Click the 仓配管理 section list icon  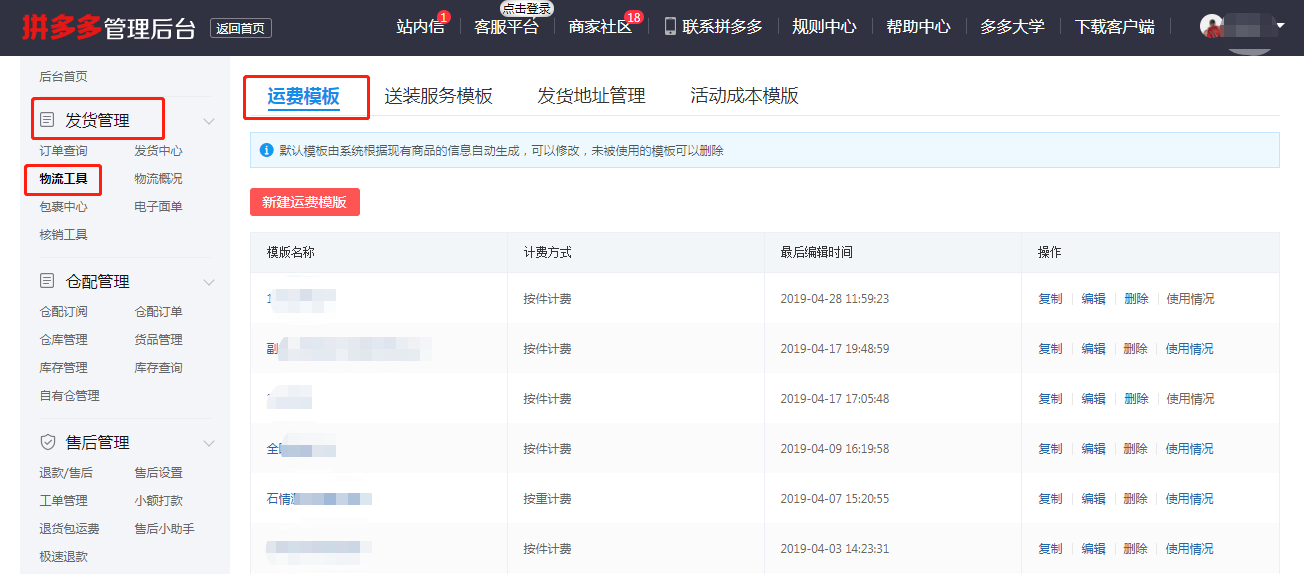click(47, 281)
